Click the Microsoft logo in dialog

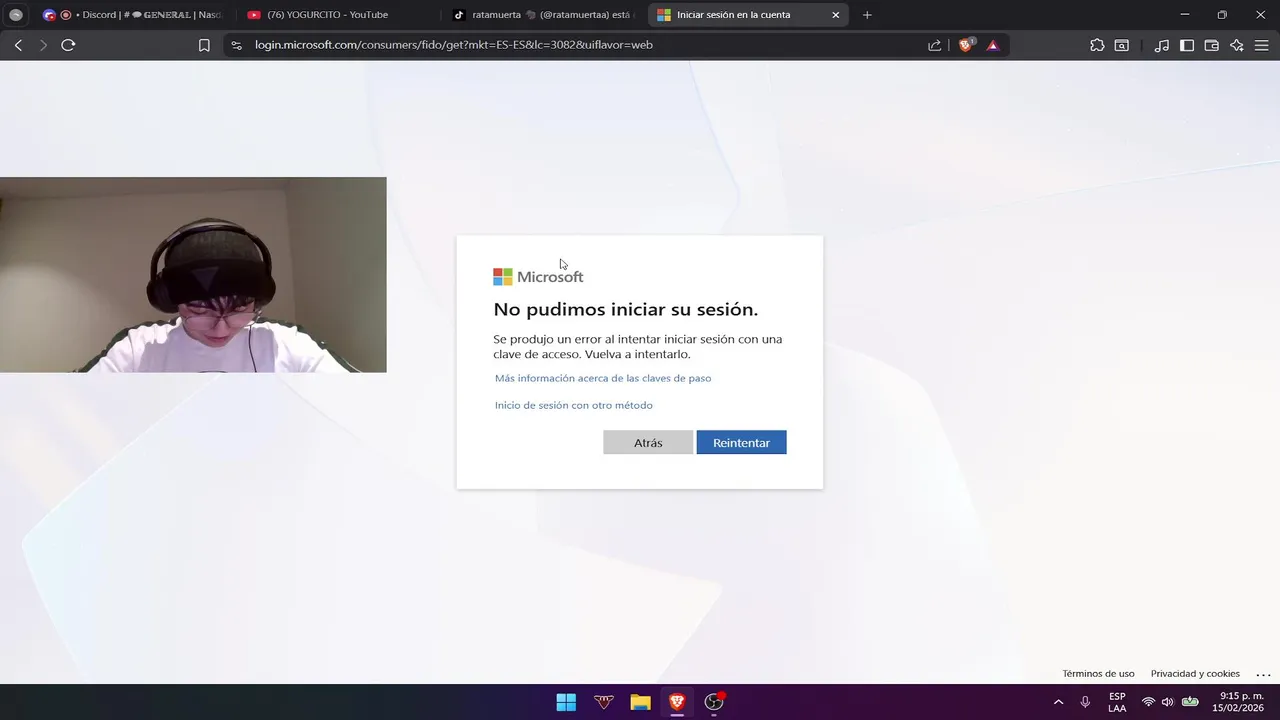click(x=538, y=277)
